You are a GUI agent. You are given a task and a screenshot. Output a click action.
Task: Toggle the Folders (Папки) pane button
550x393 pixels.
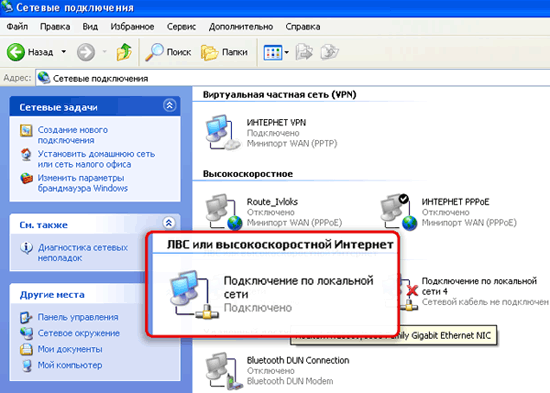point(224,52)
